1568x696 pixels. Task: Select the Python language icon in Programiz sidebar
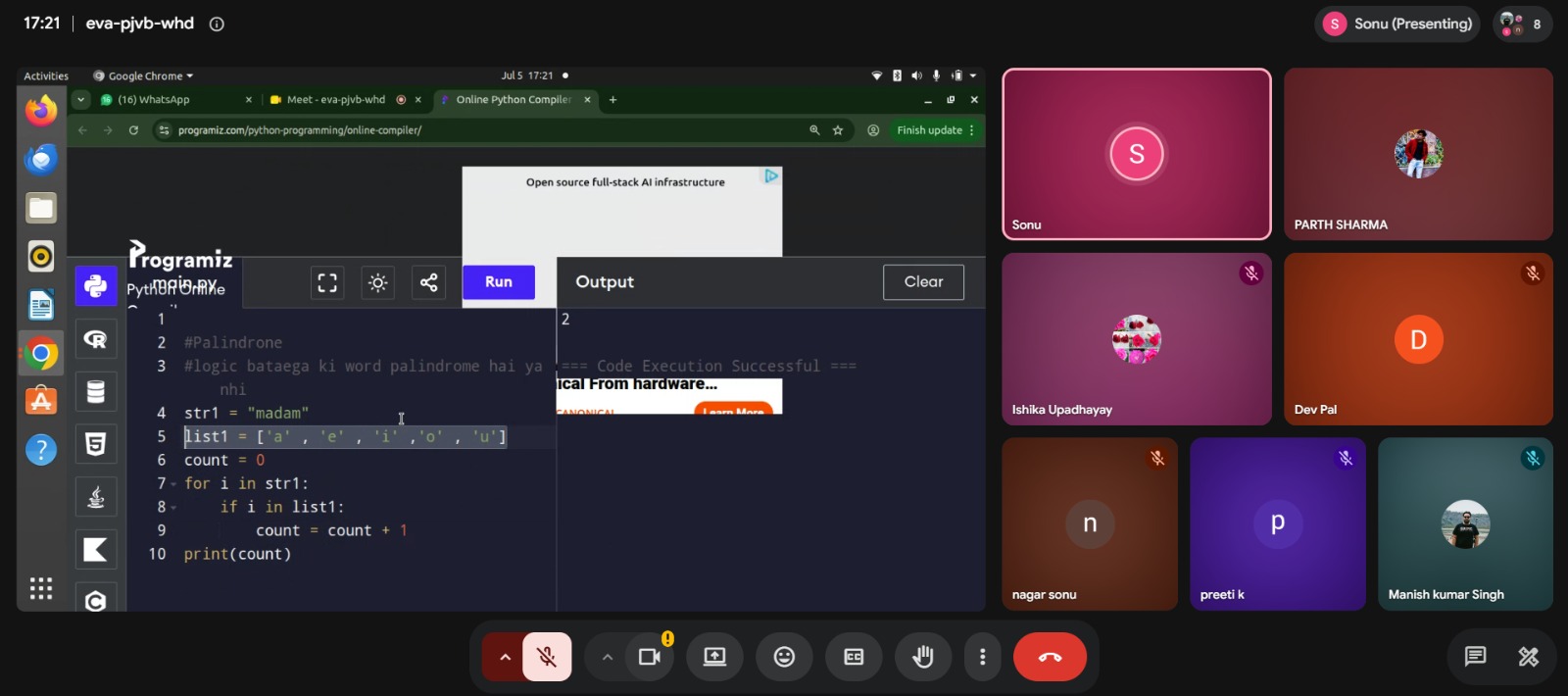click(x=95, y=285)
